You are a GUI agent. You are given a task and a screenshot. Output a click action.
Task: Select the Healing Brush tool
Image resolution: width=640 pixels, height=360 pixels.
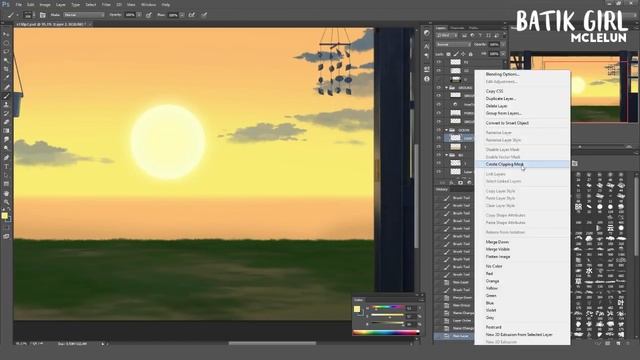click(6, 87)
